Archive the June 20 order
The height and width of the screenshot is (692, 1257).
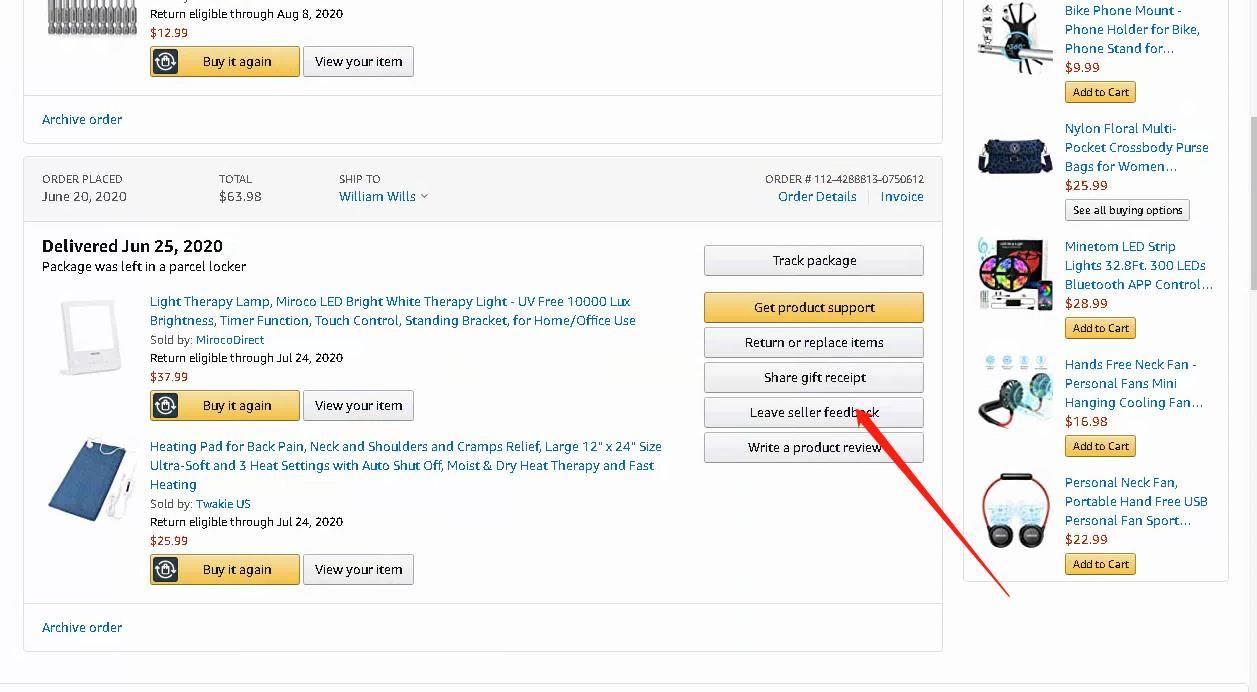[82, 628]
